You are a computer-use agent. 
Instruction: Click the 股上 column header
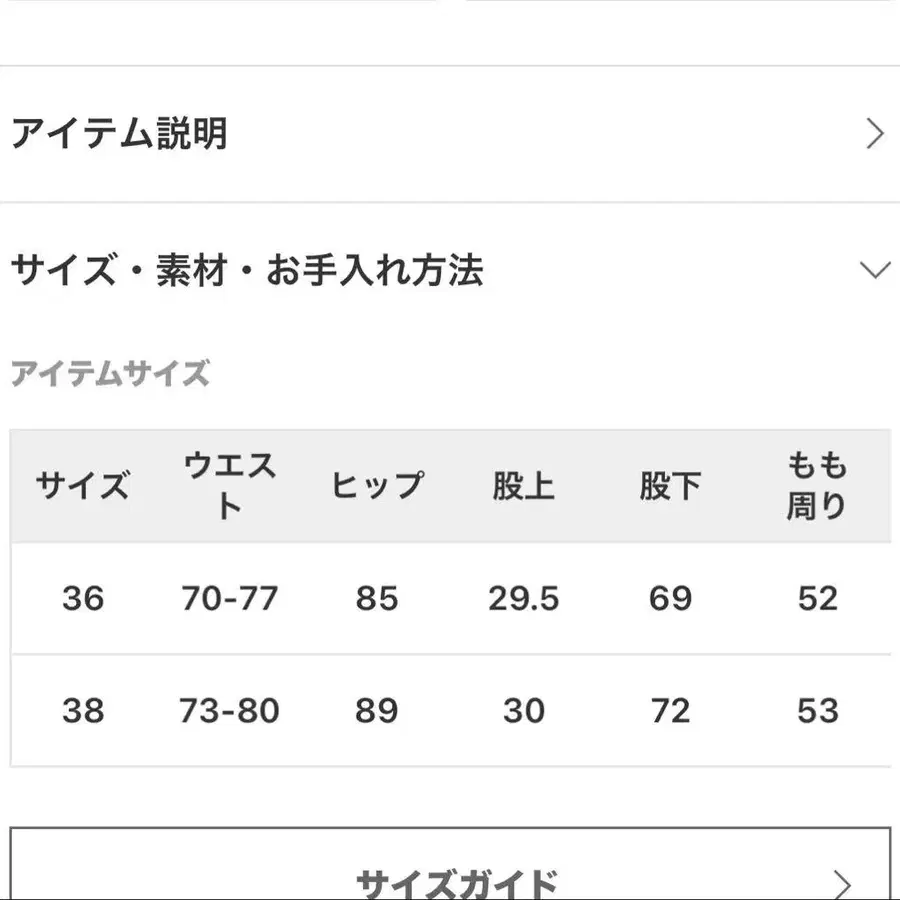[524, 486]
